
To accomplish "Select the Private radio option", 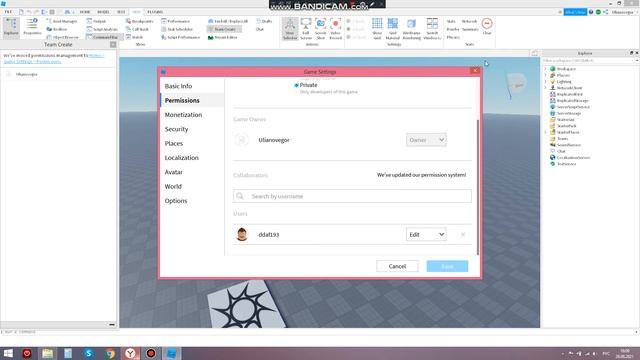I will pos(296,85).
